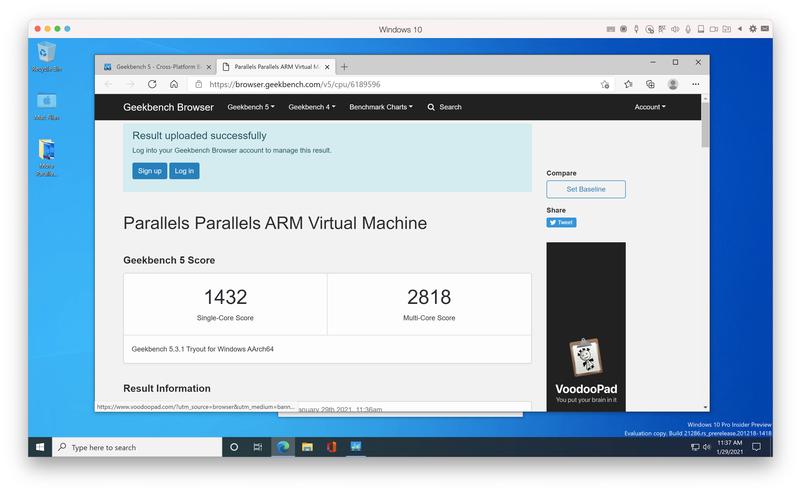This screenshot has width=800, height=493.
Task: Click the browser Home icon
Action: (x=174, y=85)
